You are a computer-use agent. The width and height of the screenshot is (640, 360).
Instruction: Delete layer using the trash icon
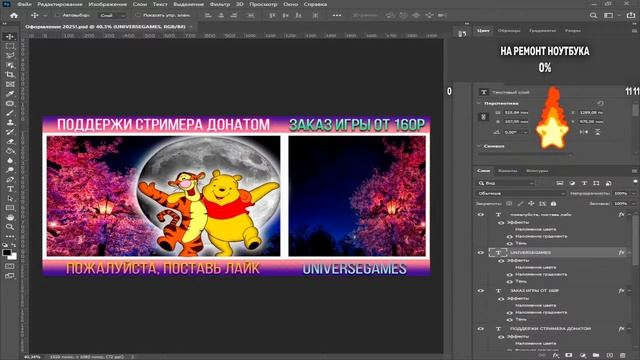point(622,356)
